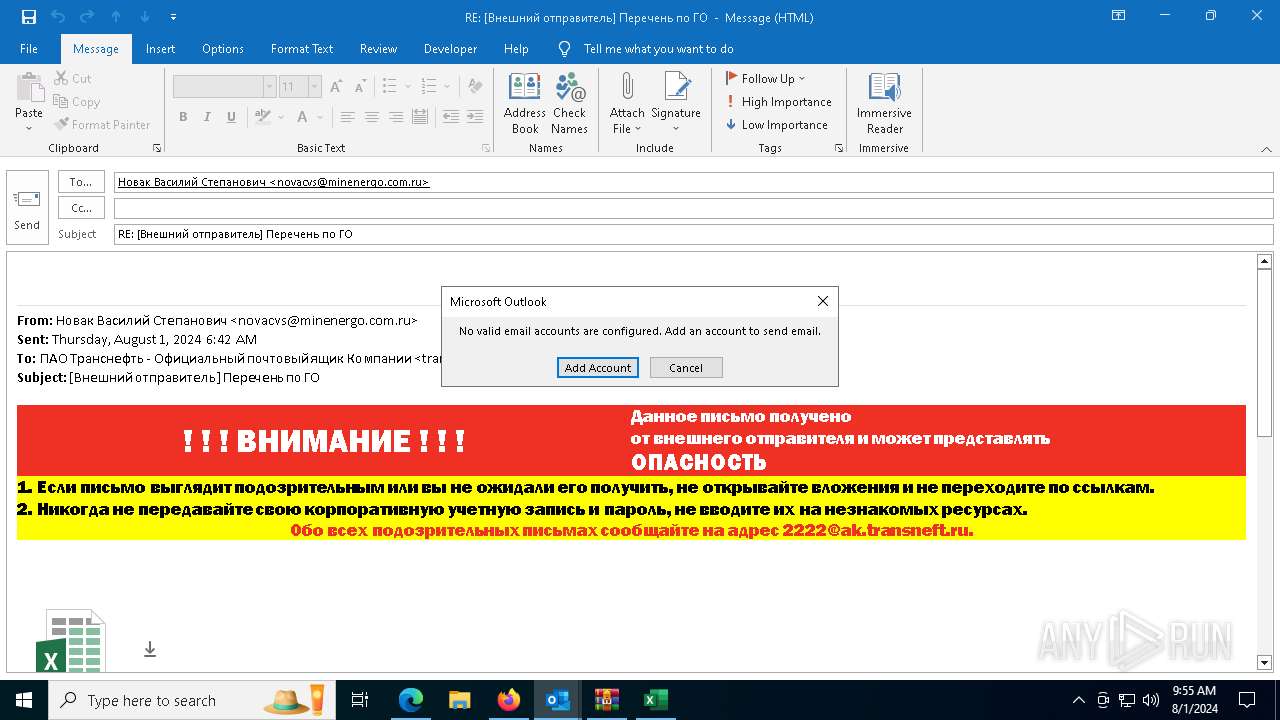
Task: Click the Send button
Action: point(27,208)
